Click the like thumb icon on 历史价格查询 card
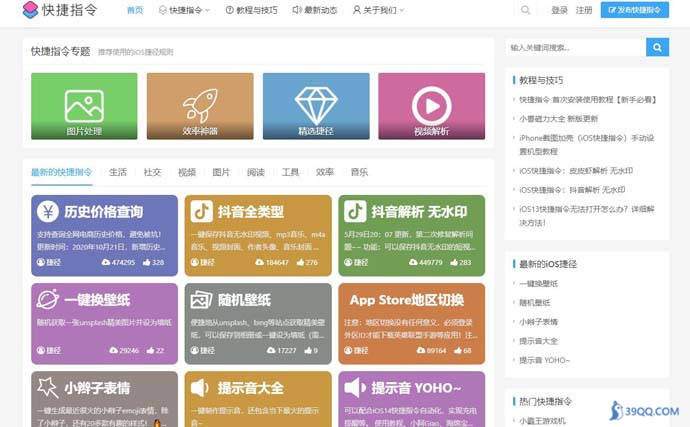 147,262
